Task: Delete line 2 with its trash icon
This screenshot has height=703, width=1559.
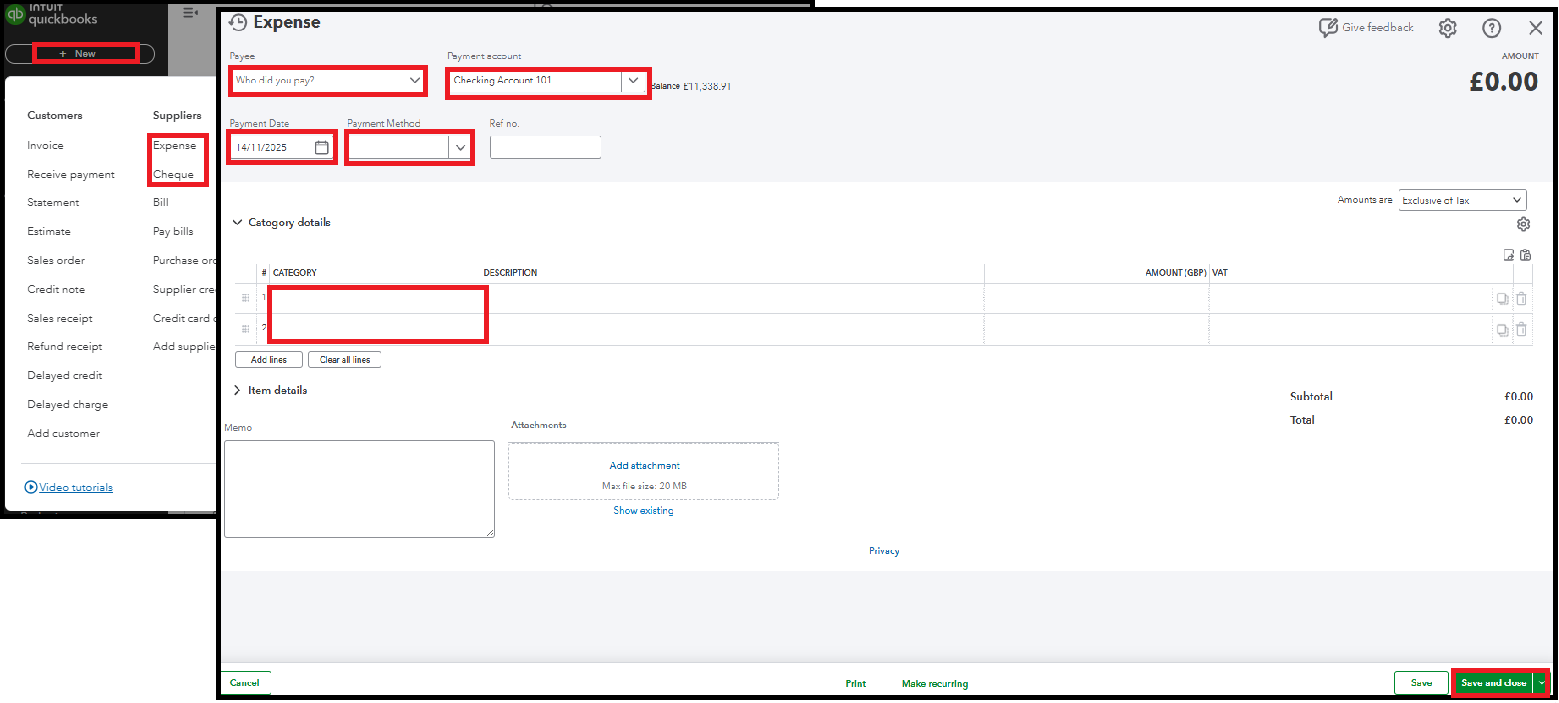Action: tap(1521, 329)
